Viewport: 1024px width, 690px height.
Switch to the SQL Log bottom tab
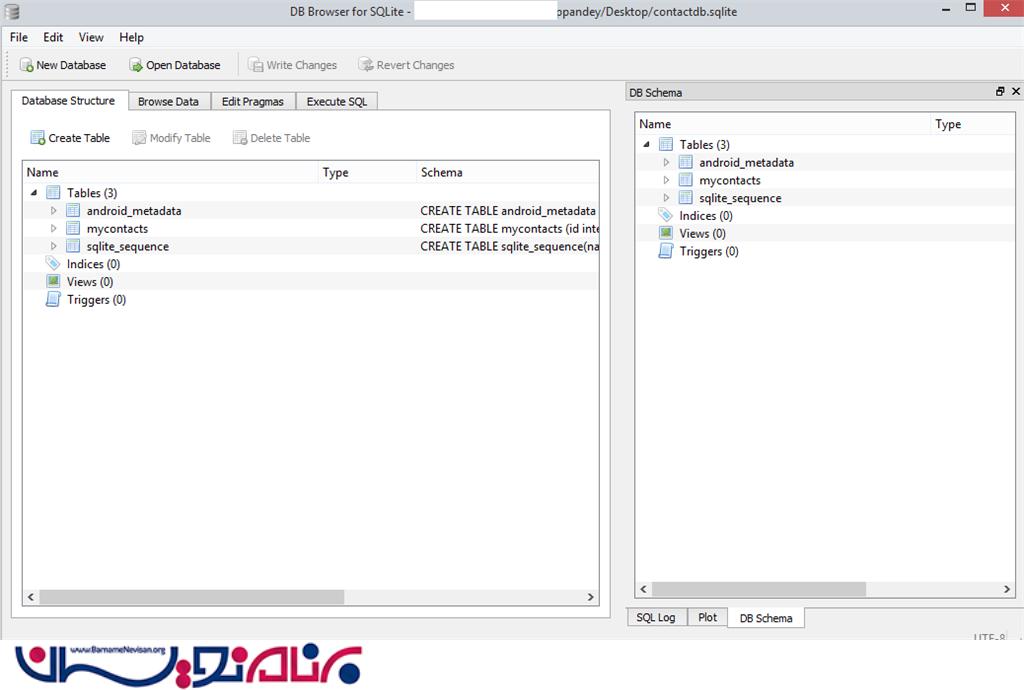tap(656, 618)
